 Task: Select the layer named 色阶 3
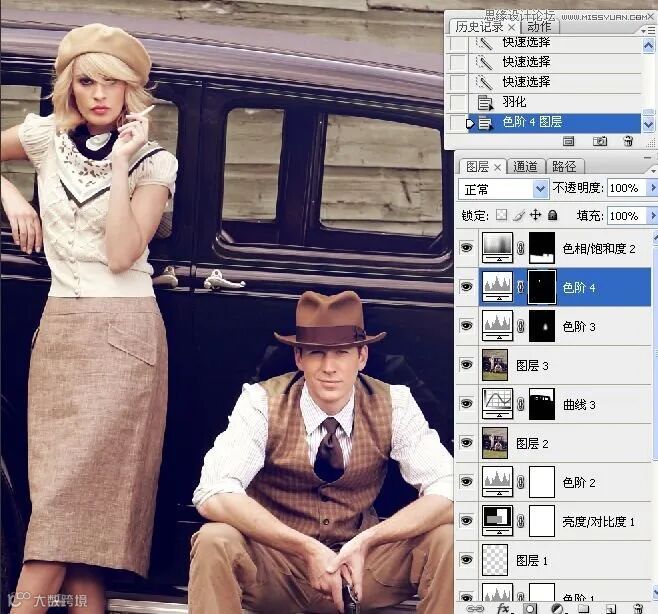click(x=579, y=327)
